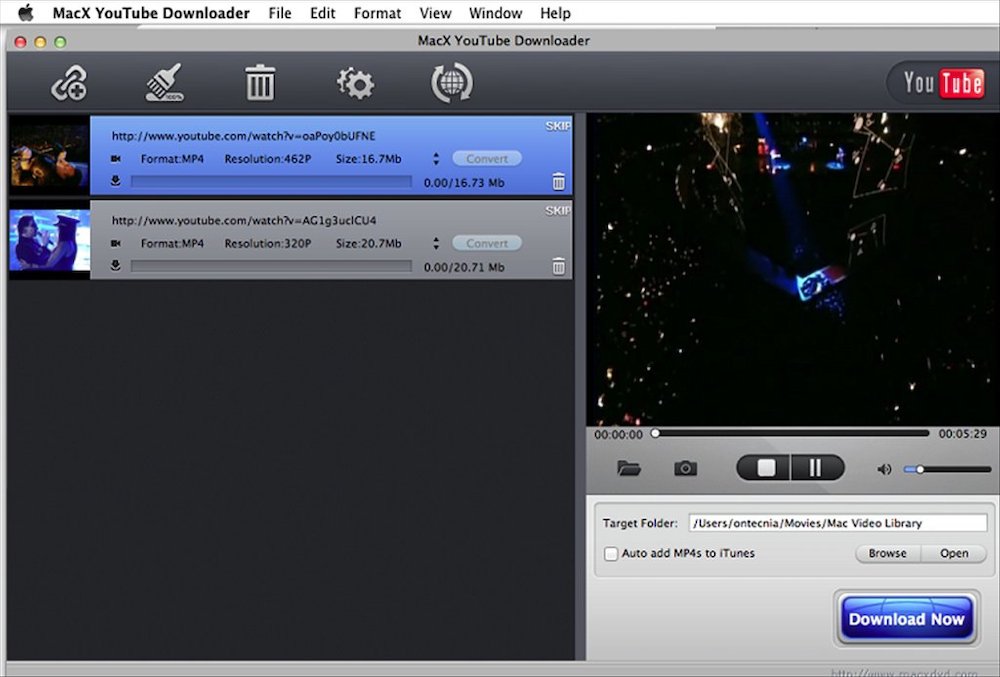
Task: Click the globe refresh/update icon
Action: pyautogui.click(x=450, y=84)
